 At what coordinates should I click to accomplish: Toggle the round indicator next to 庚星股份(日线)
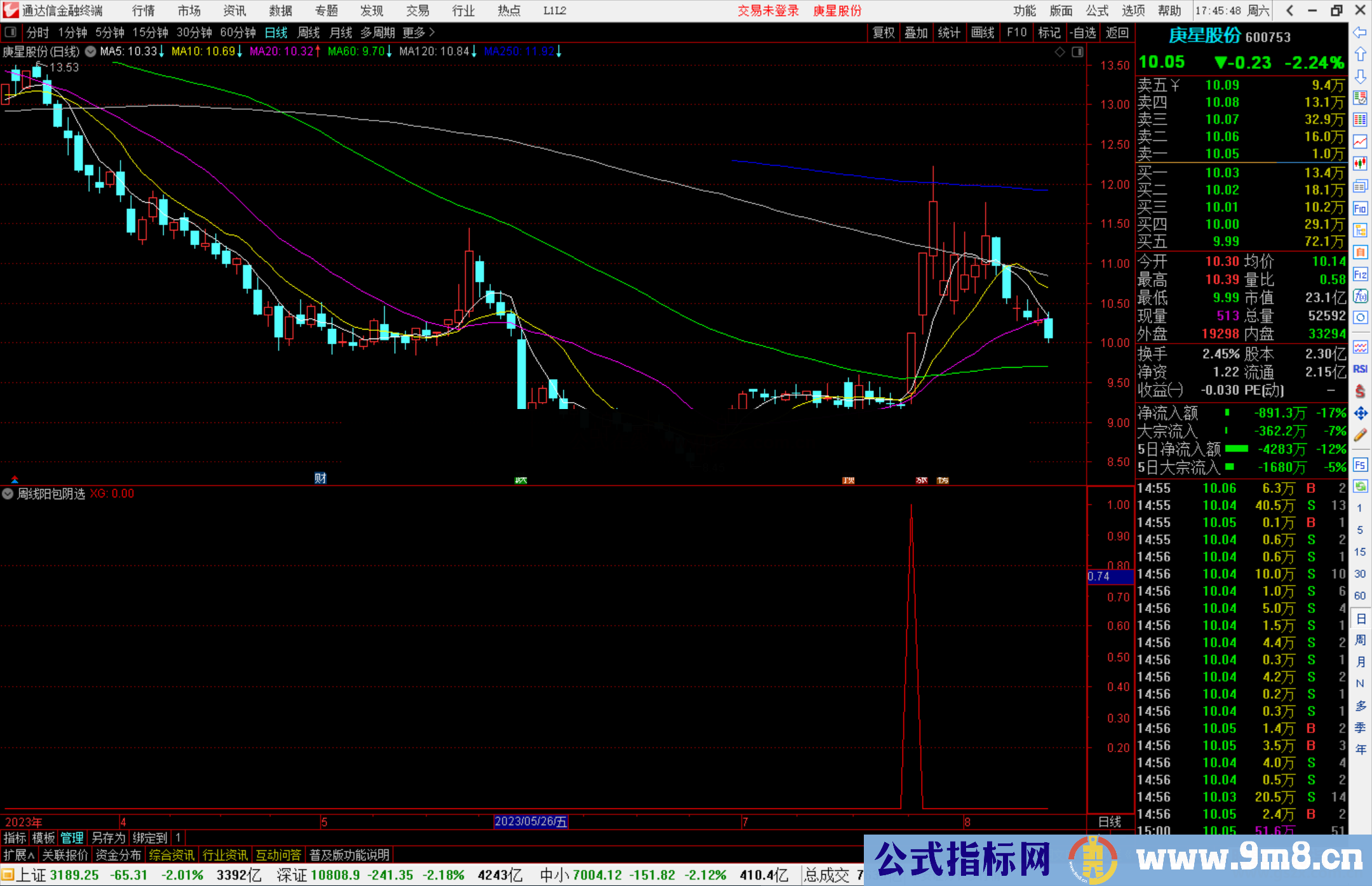(x=91, y=51)
